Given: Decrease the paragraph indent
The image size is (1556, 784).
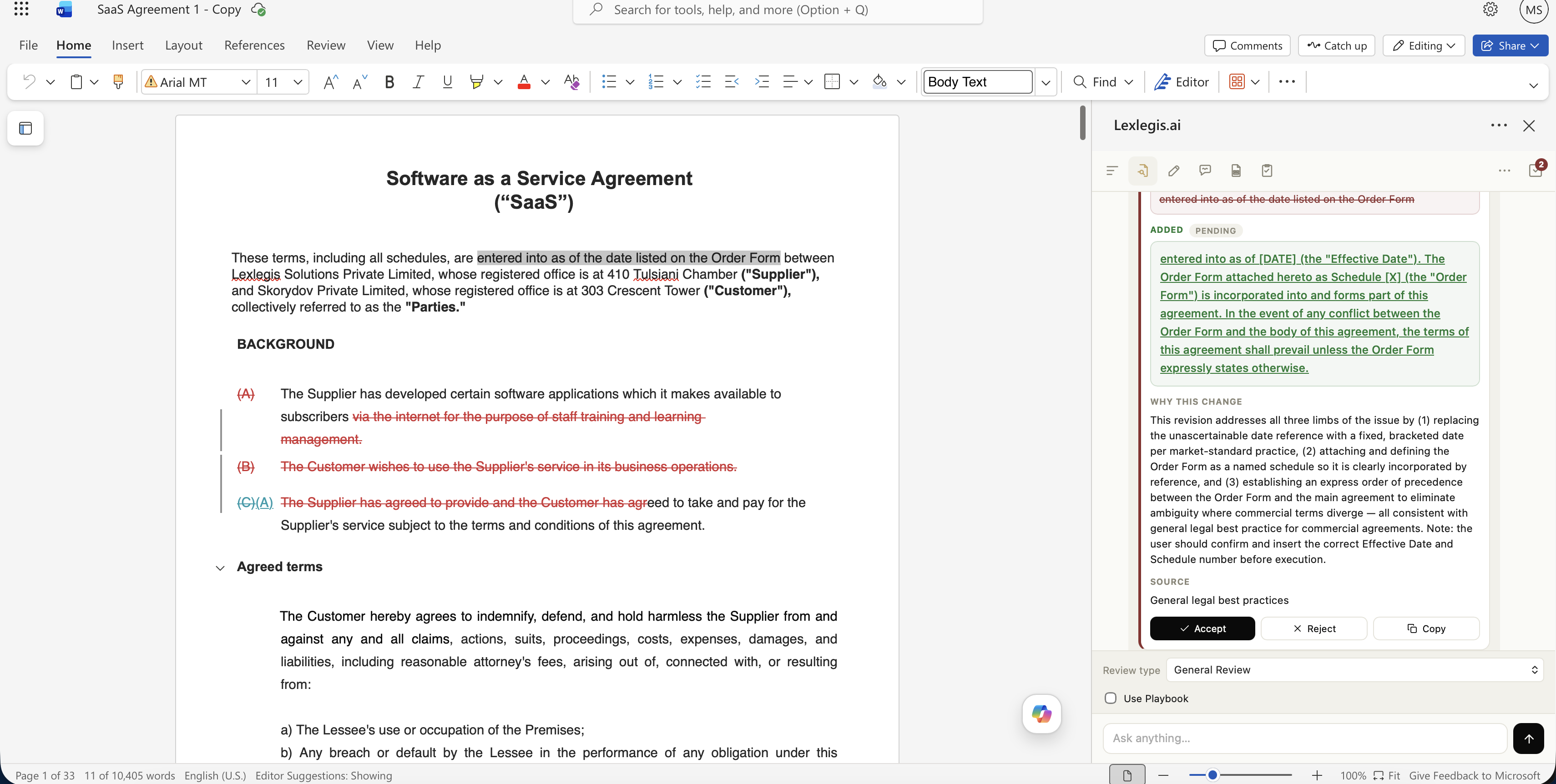Looking at the screenshot, I should (x=732, y=81).
